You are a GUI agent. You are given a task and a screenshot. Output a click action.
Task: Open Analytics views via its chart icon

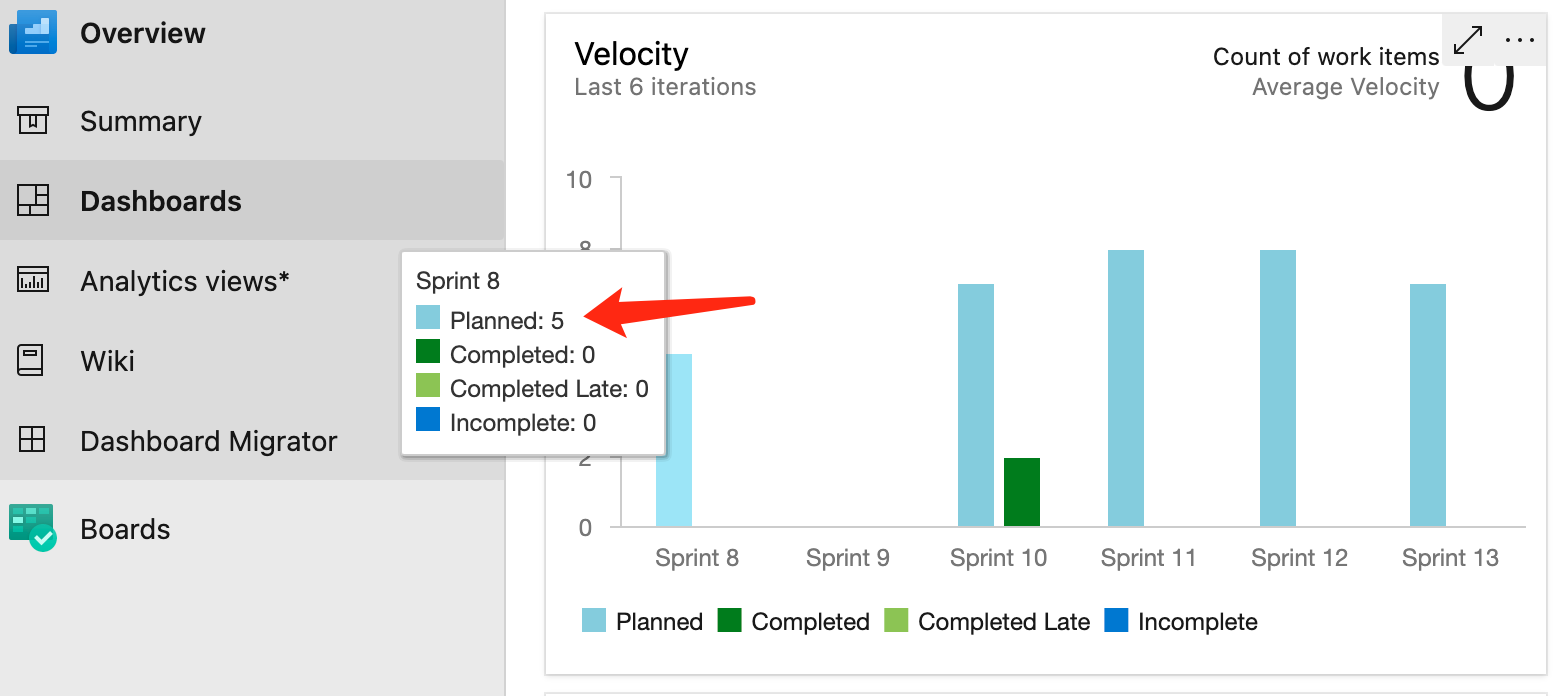(33, 280)
